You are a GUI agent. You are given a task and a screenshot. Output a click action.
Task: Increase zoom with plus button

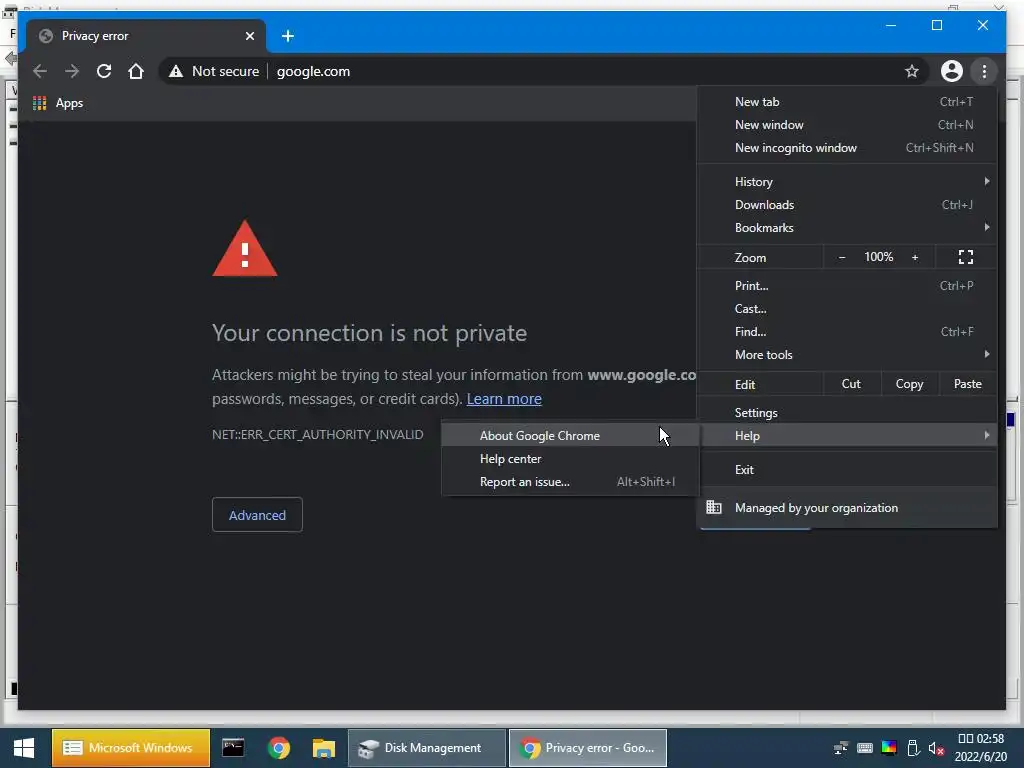point(915,257)
